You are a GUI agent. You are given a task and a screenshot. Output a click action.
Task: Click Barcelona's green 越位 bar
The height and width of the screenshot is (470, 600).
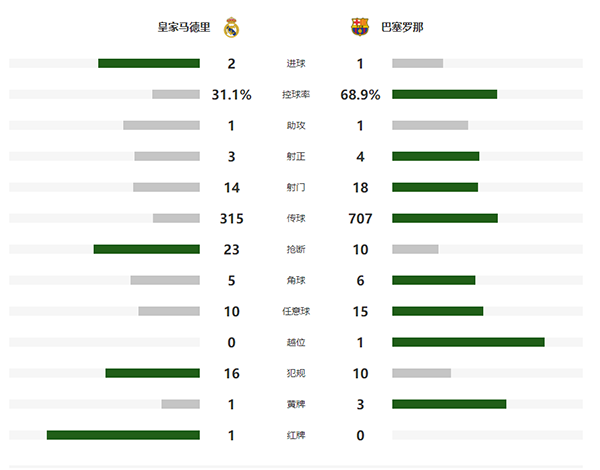468,342
